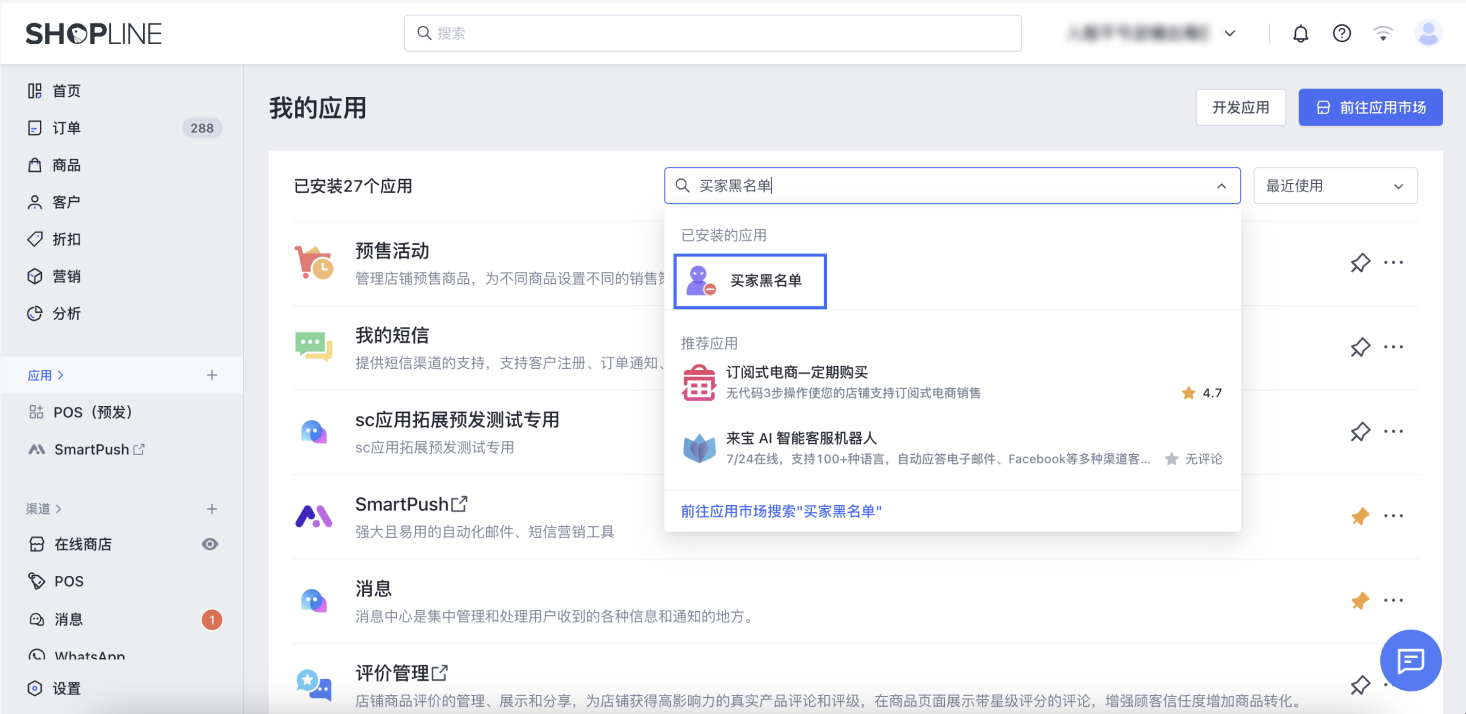Open the help question mark icon
Viewport: 1466px width, 714px height.
(x=1342, y=33)
